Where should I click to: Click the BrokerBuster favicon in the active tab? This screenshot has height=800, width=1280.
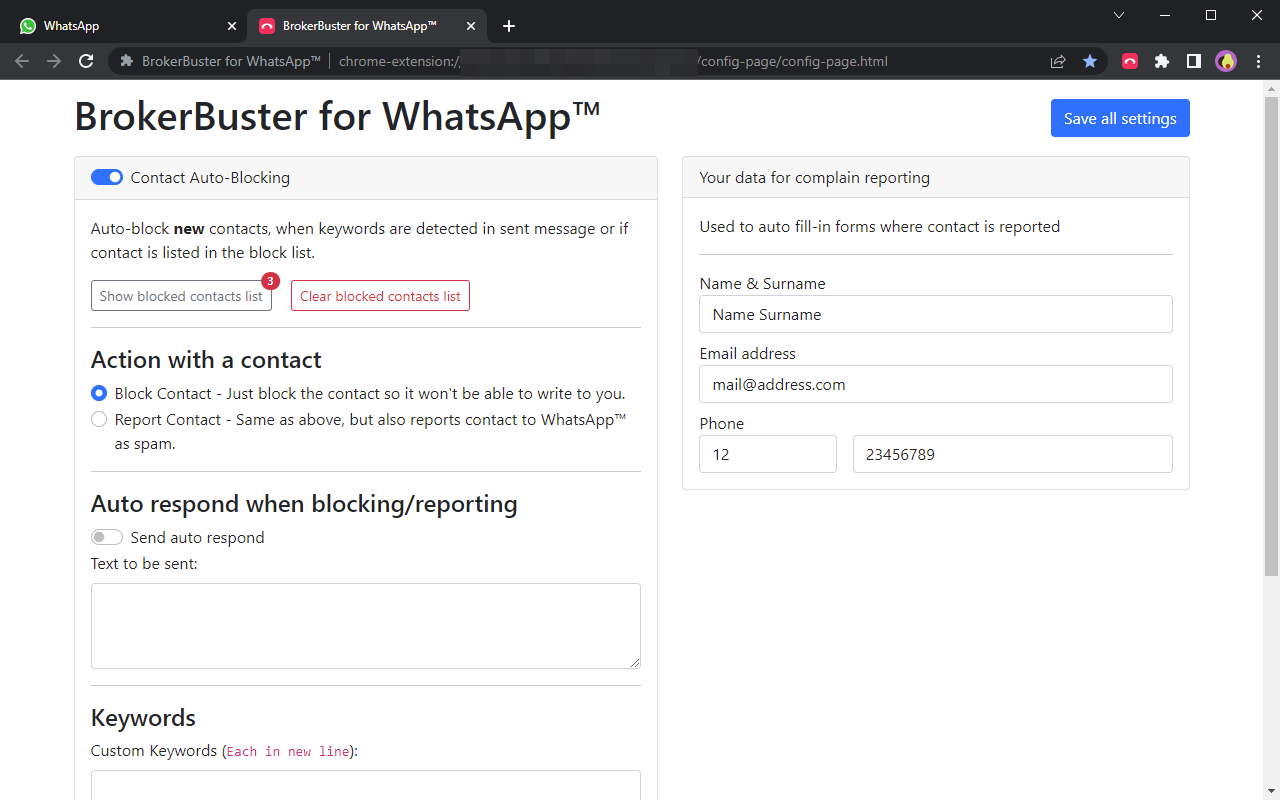267,26
